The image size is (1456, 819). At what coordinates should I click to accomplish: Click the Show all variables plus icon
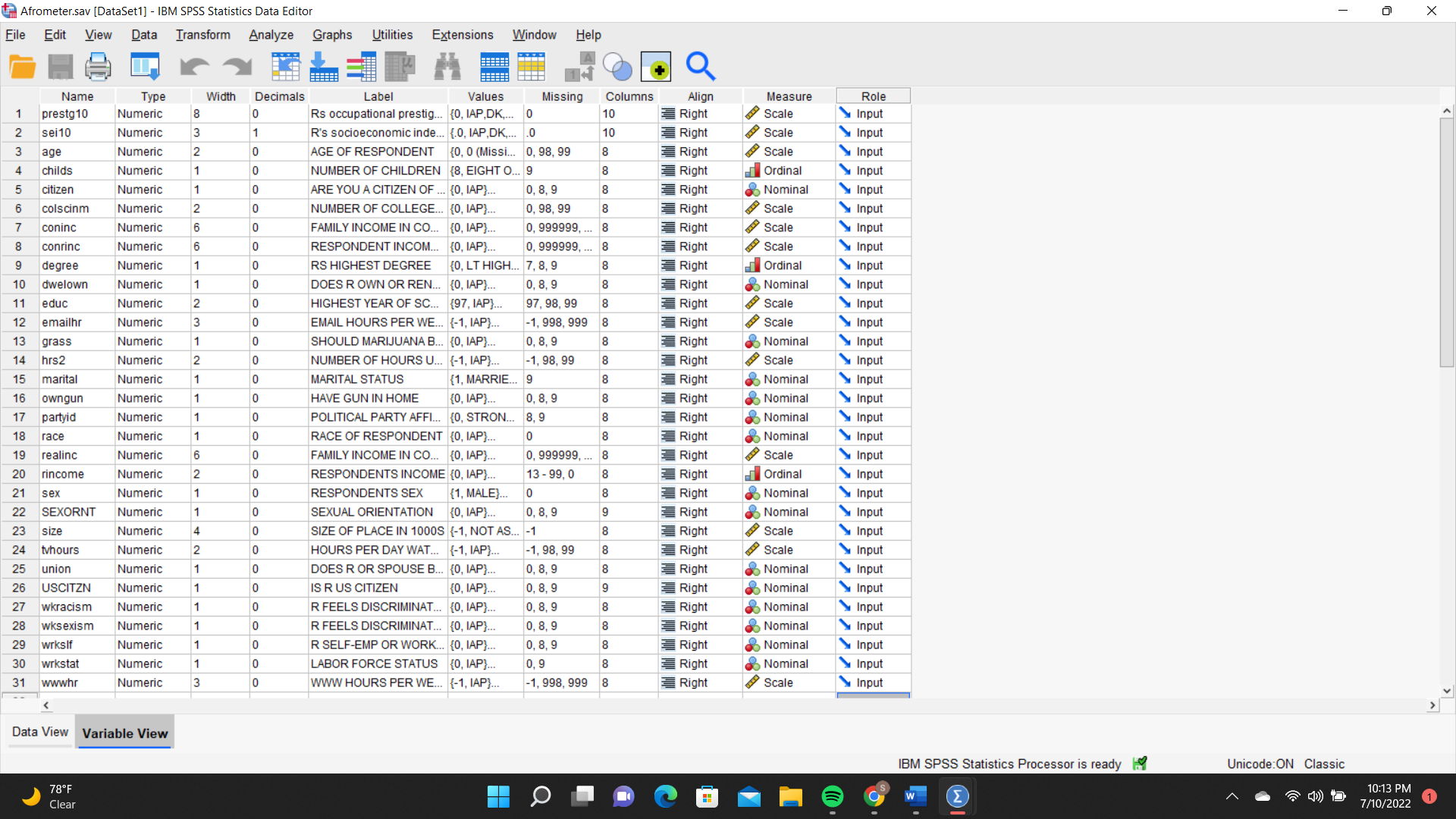pyautogui.click(x=656, y=67)
